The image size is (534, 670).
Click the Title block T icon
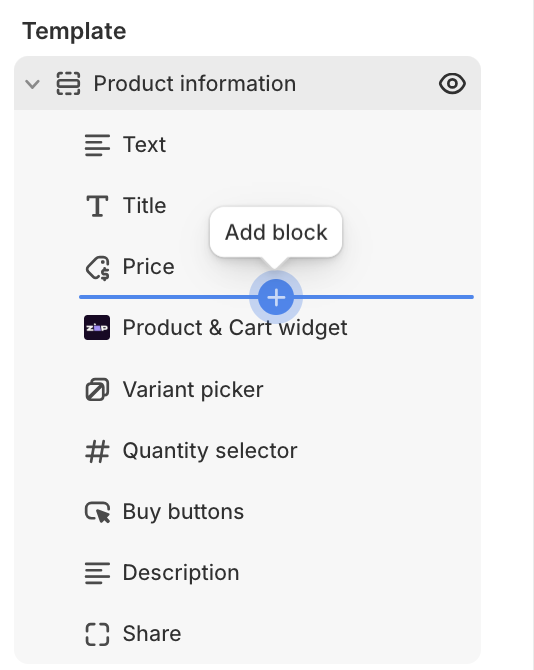(97, 206)
